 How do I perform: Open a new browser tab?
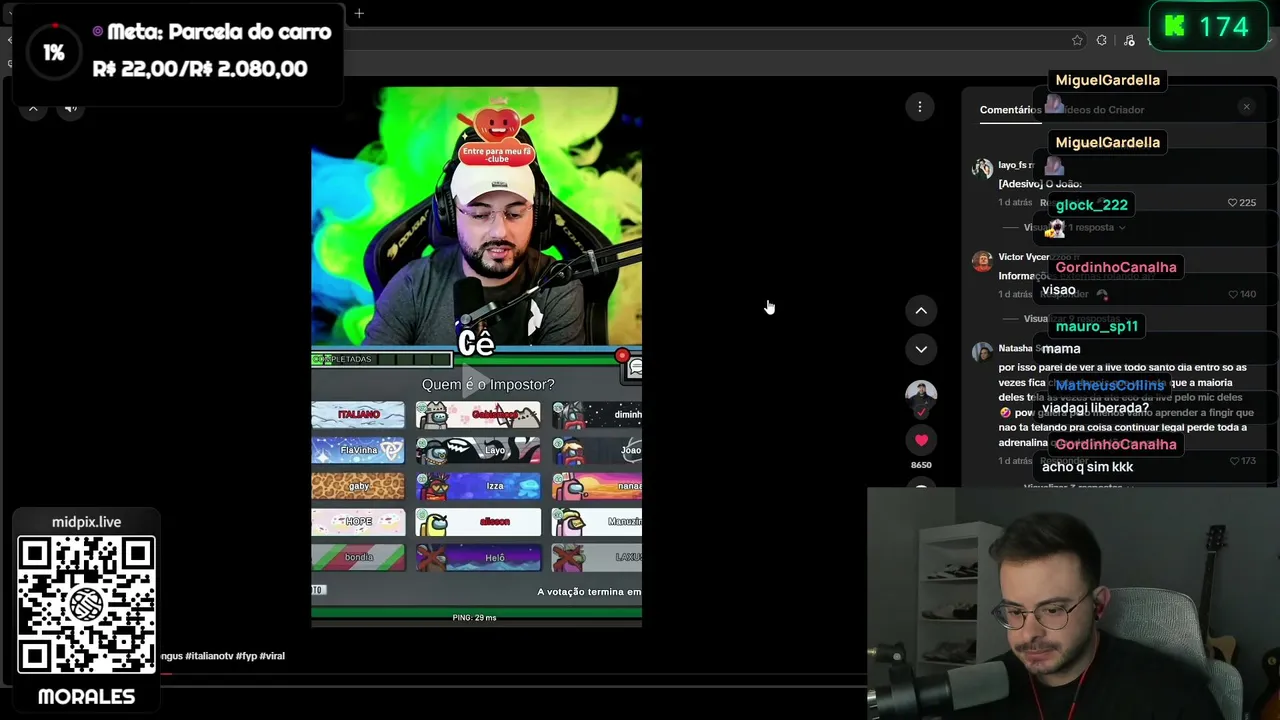click(359, 13)
